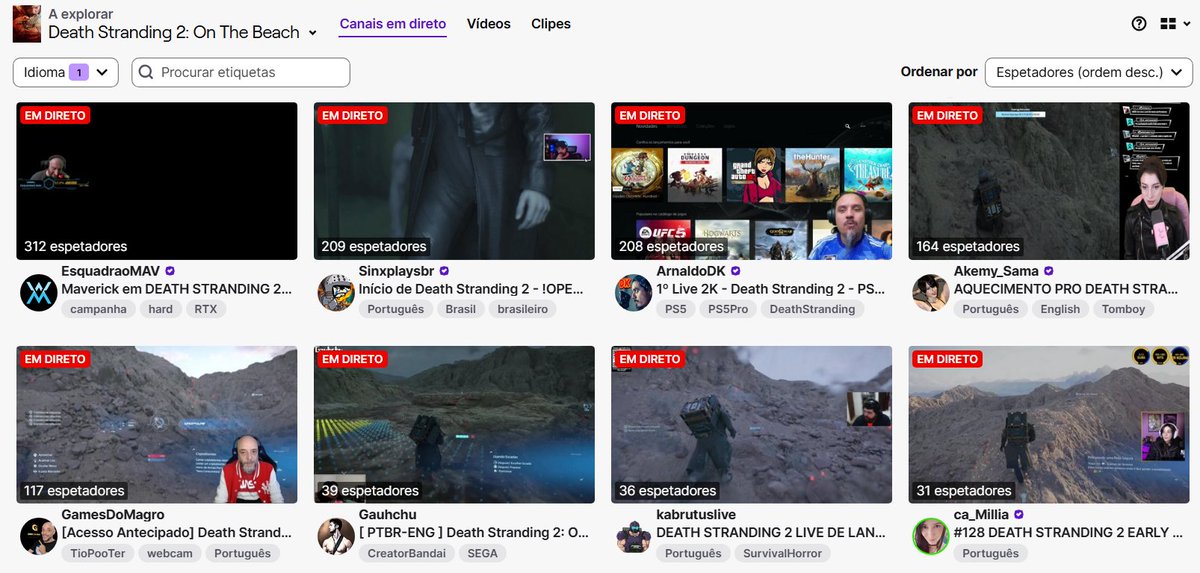Open ArnaldoDK stream thumbnail with 208 espetadores
The height and width of the screenshot is (573, 1200).
click(752, 181)
